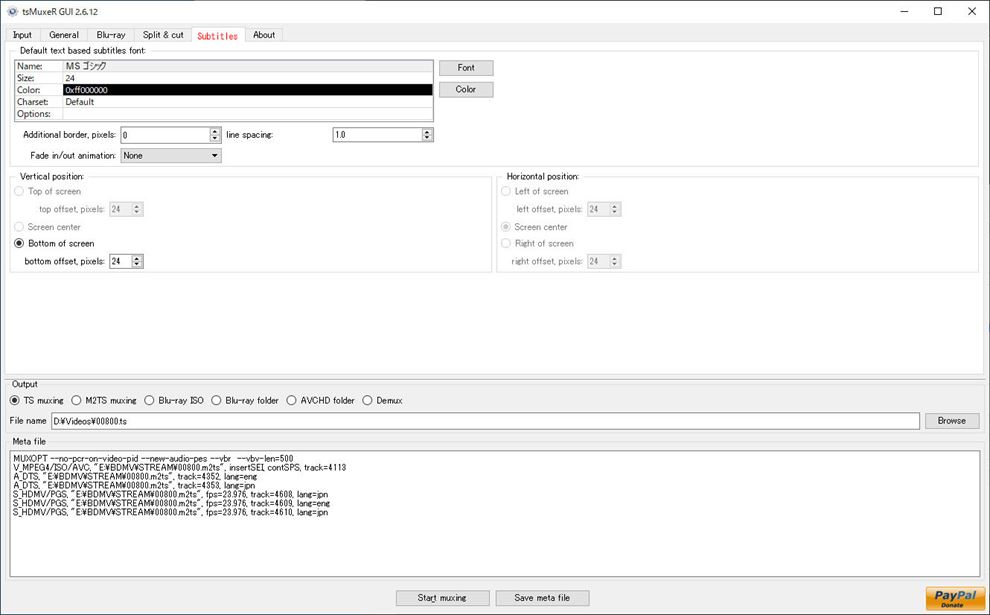Screen dimensions: 990x615
Task: Increase the Additional border pixels value
Action: click(215, 131)
